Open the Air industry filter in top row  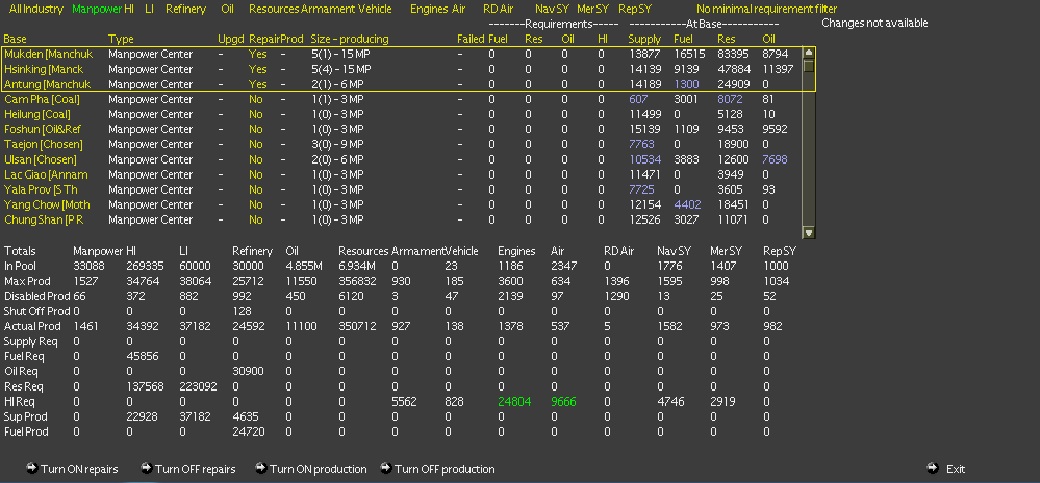click(x=458, y=9)
